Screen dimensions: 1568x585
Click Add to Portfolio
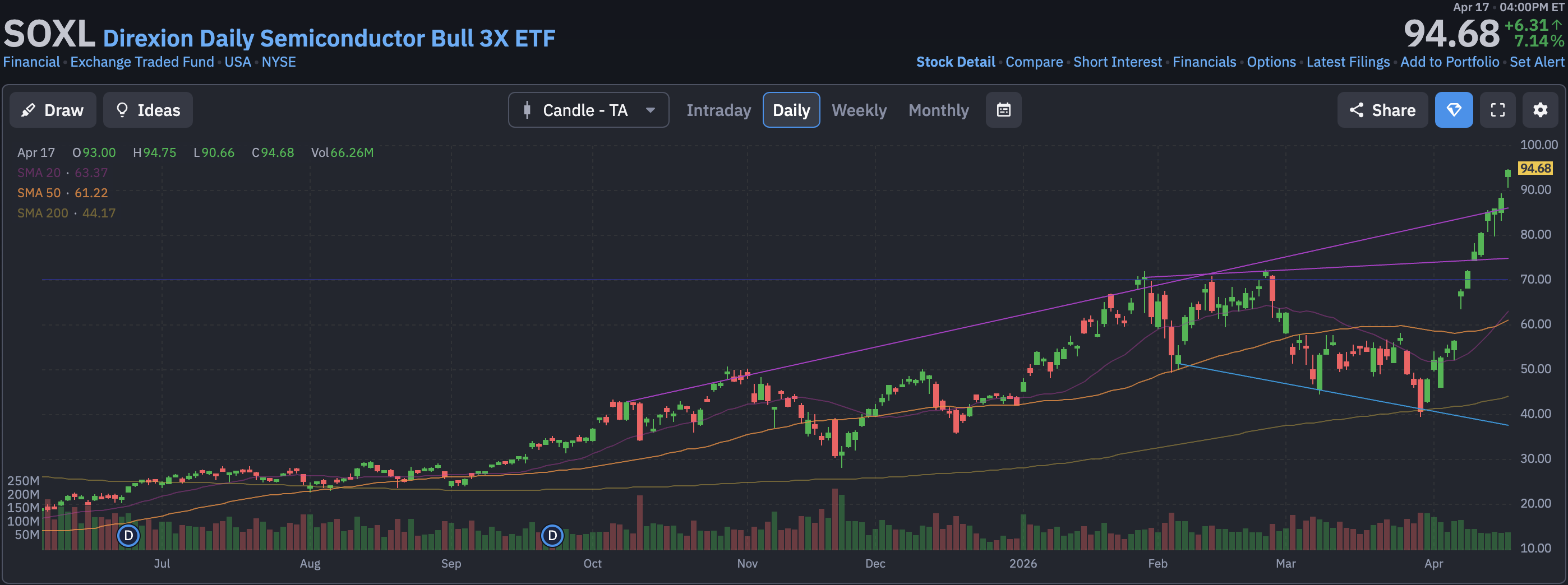(1449, 62)
